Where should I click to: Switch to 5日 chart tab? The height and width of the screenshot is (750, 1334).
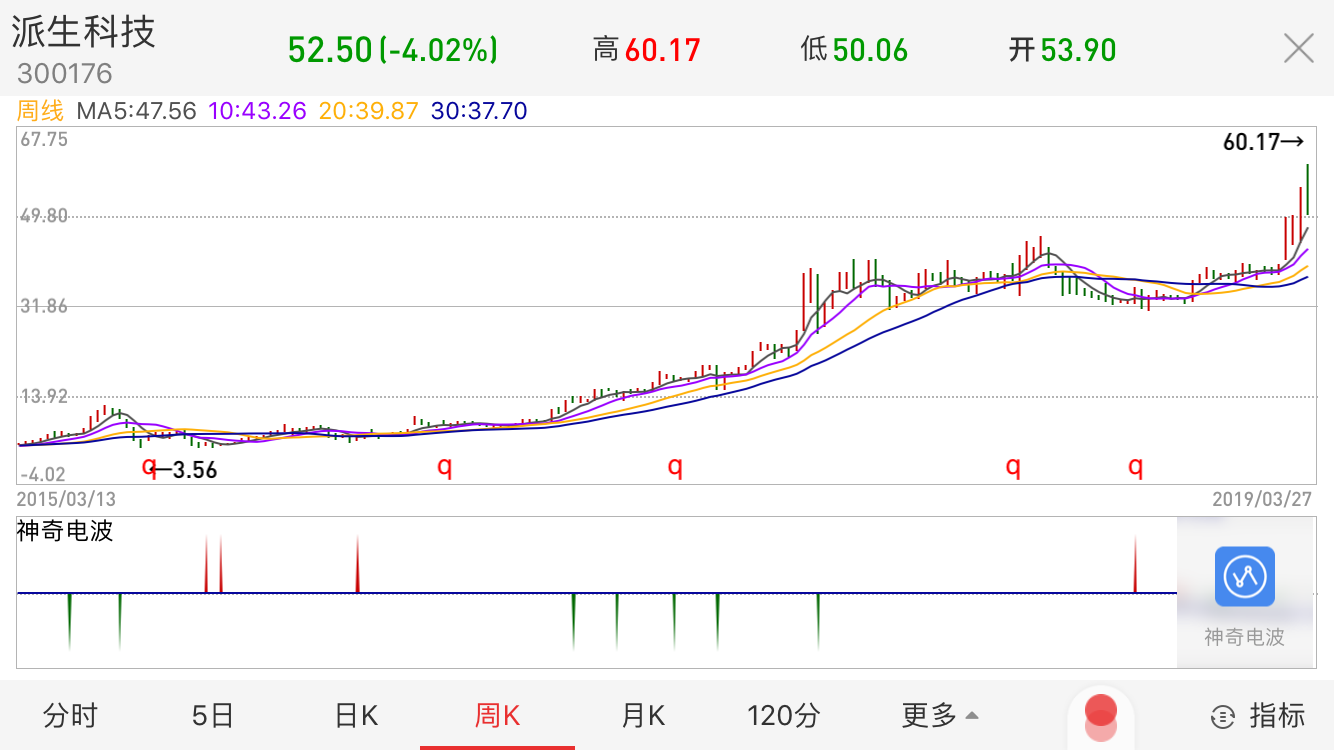click(x=212, y=716)
